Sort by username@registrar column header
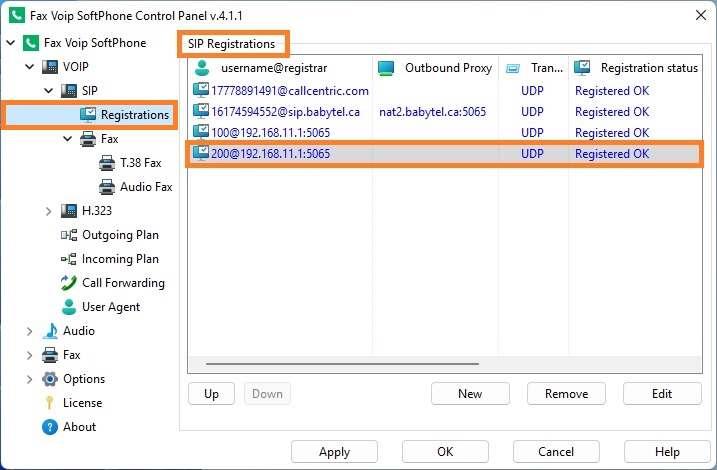 point(280,68)
